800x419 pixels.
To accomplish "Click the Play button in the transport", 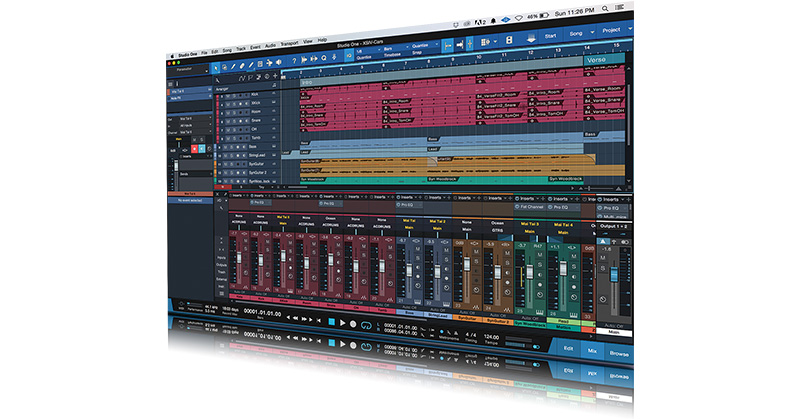I will (x=341, y=324).
